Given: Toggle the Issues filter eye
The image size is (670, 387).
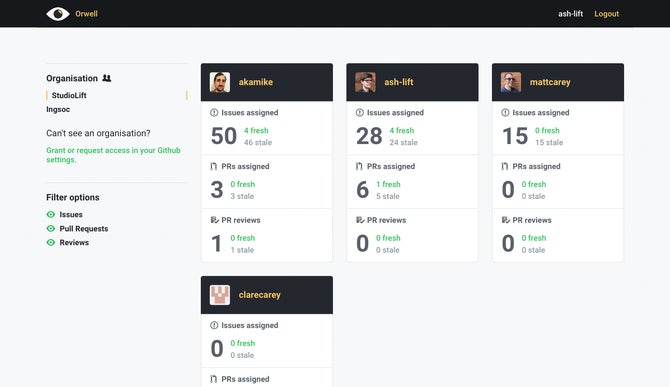Looking at the screenshot, I should (x=51, y=214).
